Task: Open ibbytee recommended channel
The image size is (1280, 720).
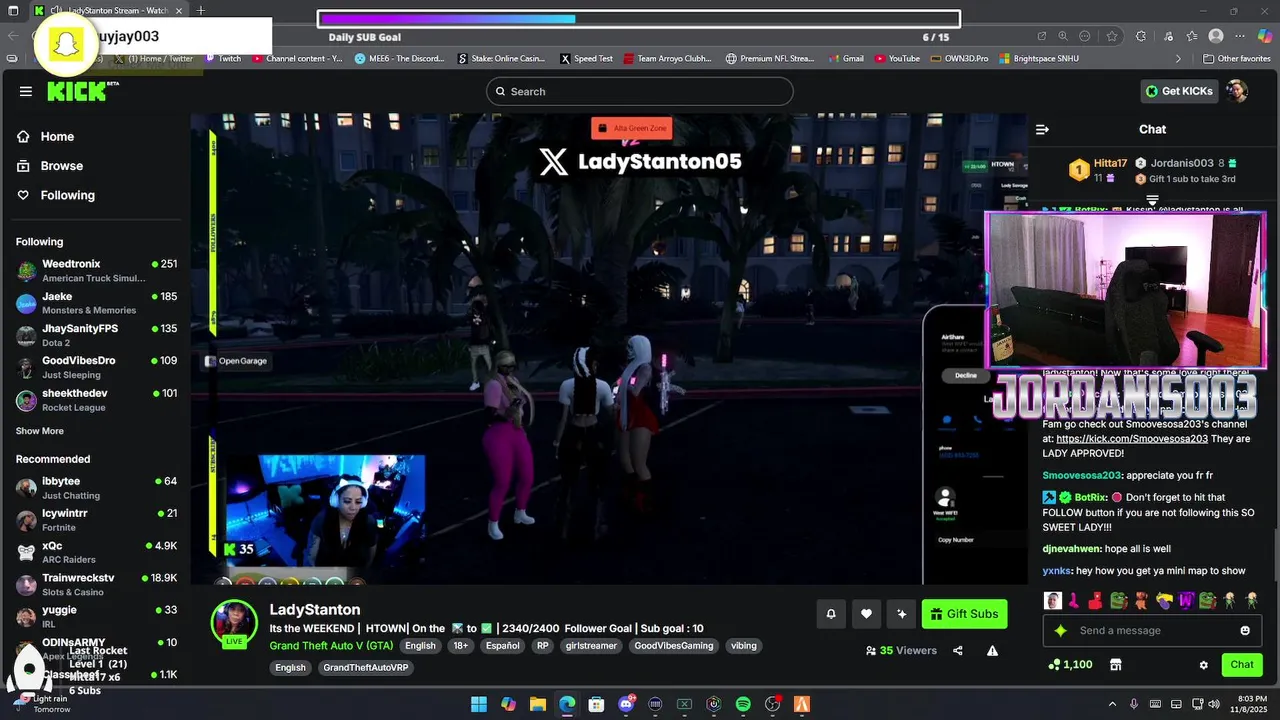Action: click(97, 488)
